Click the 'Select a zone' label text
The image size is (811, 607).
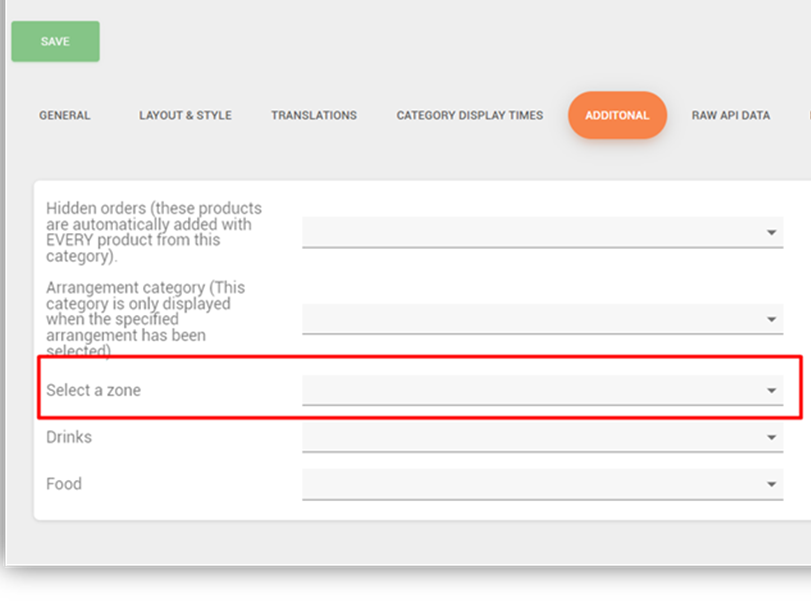pyautogui.click(x=93, y=390)
